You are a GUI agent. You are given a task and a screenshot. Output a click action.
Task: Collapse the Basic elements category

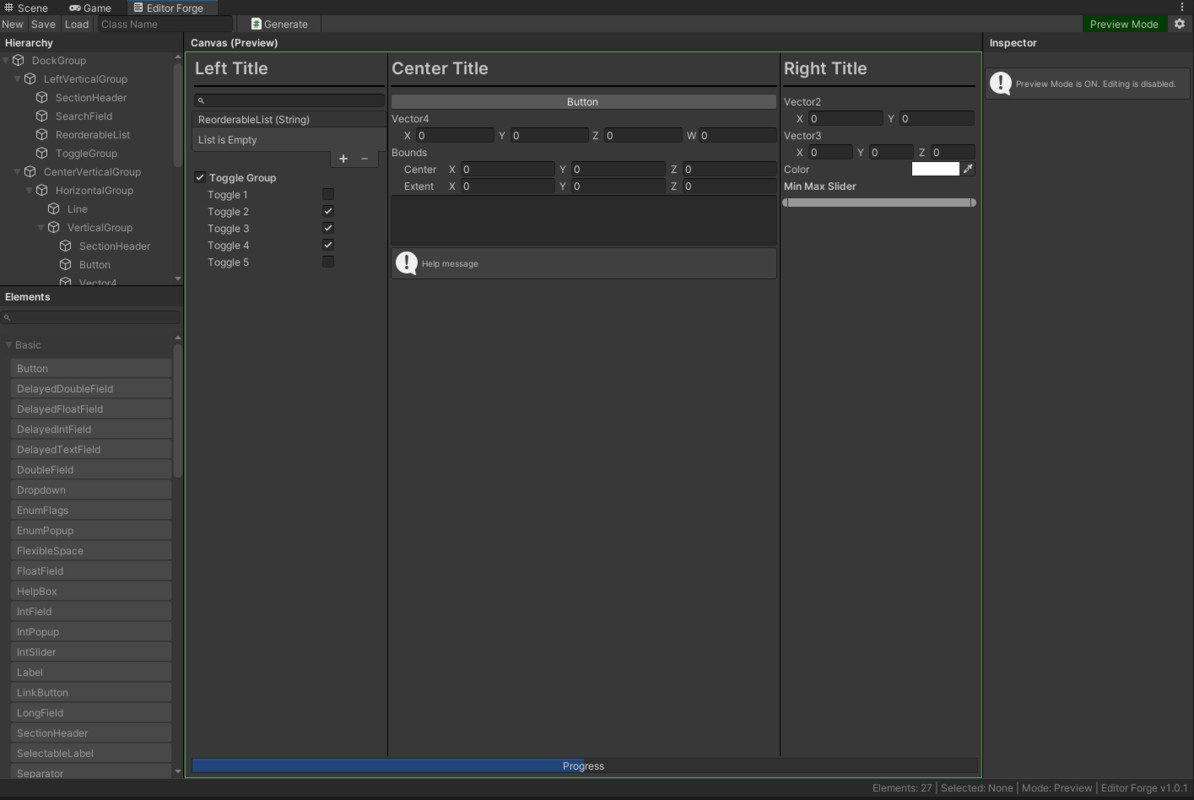coord(9,345)
